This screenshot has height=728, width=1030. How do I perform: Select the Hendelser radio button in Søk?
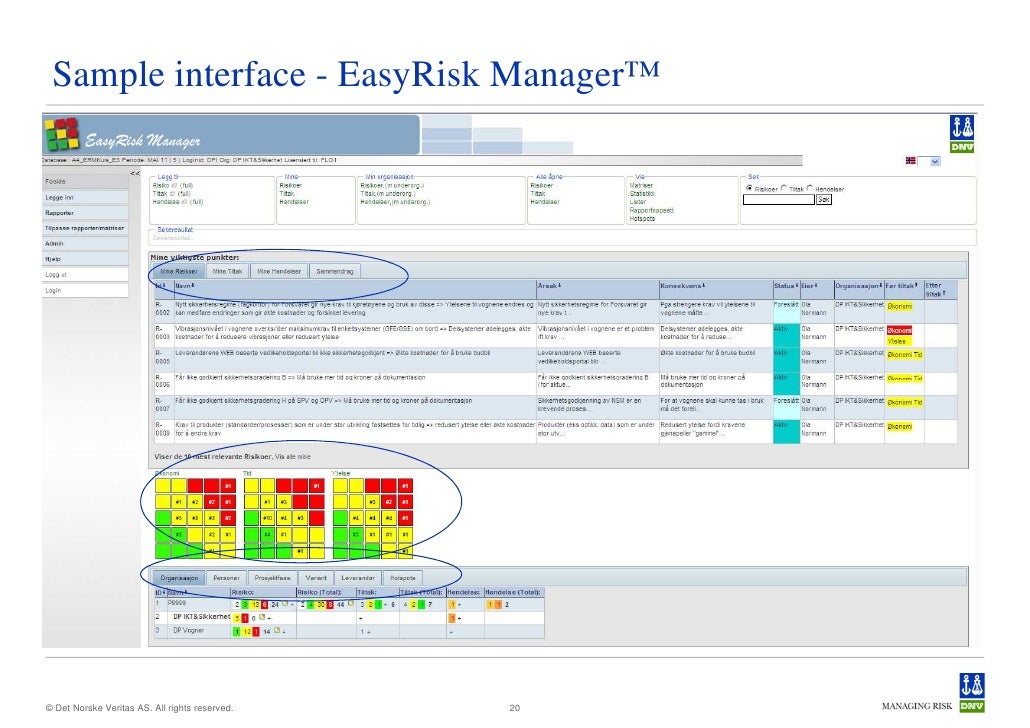[810, 188]
